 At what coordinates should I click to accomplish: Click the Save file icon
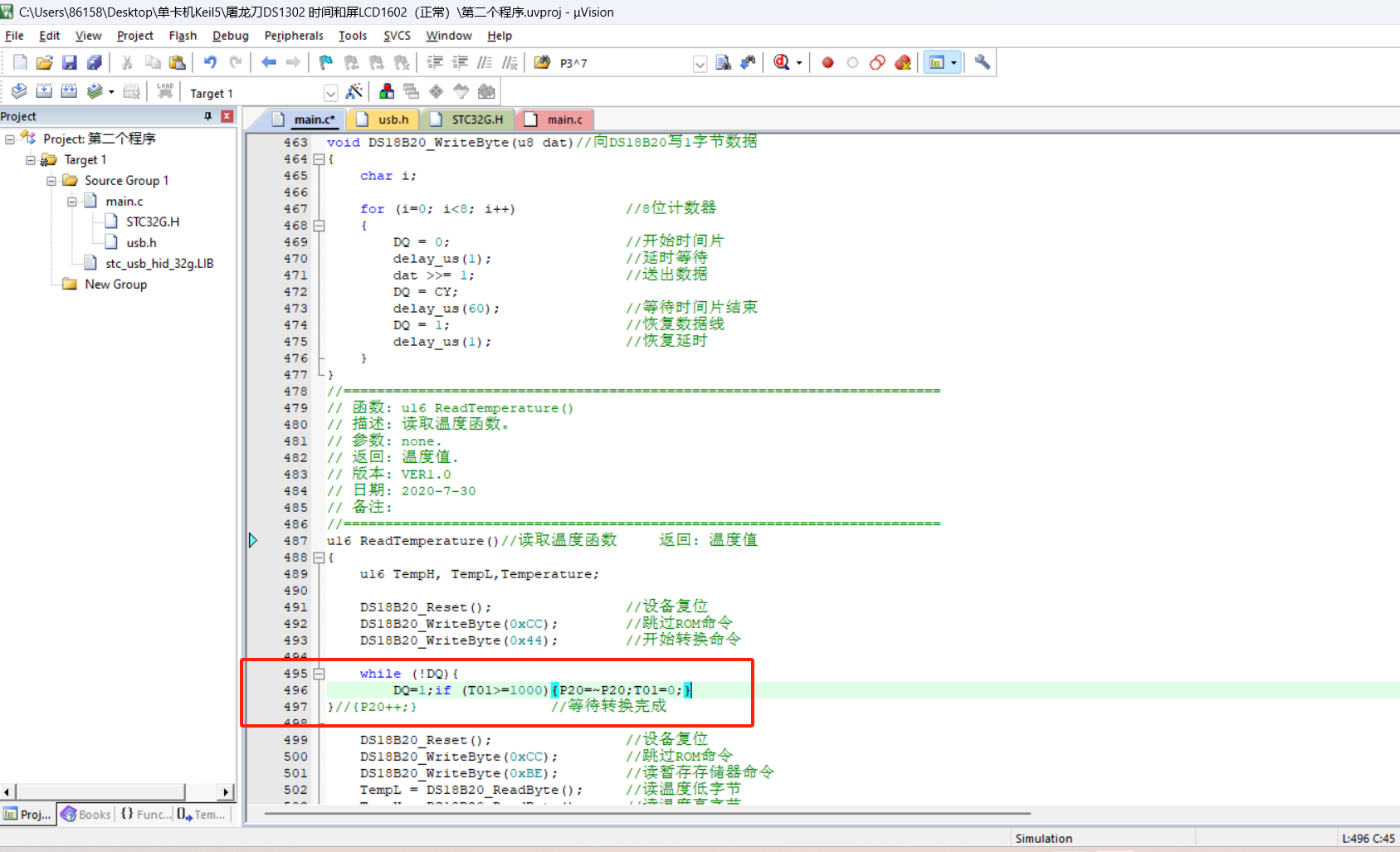coord(70,62)
